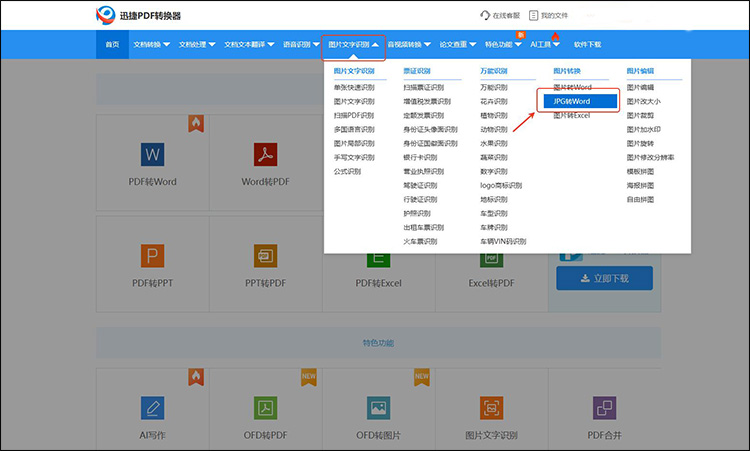The height and width of the screenshot is (451, 750).
Task: Select the PDF转PPT orange P icon
Action: click(x=153, y=256)
